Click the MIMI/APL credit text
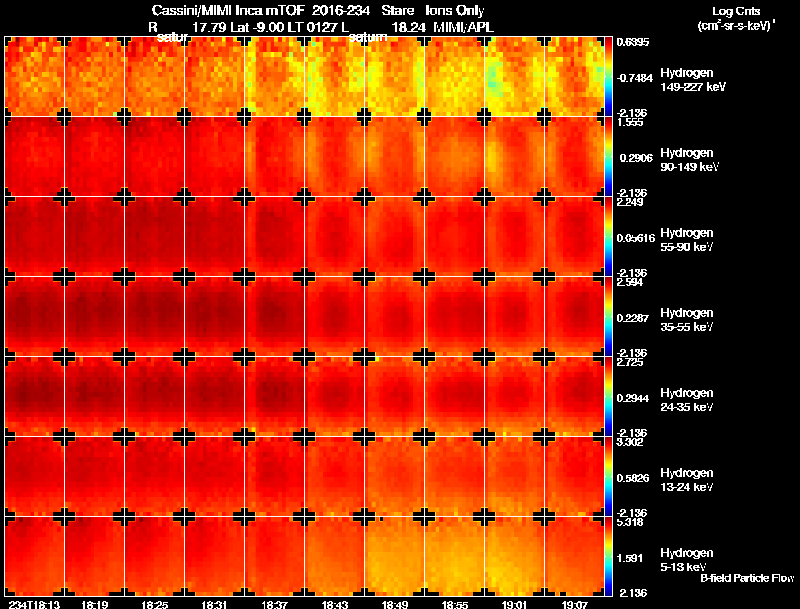Viewport: 800px width, 609px height. (463, 27)
